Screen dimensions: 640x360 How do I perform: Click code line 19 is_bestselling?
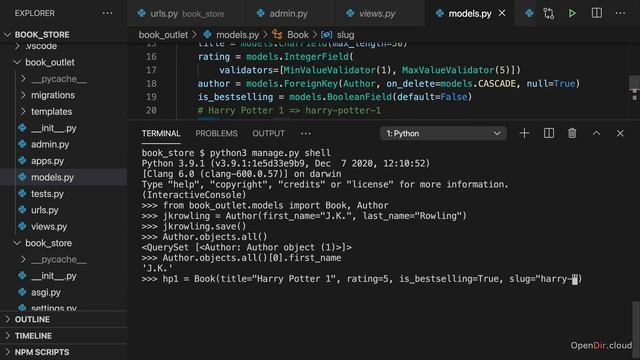335,97
